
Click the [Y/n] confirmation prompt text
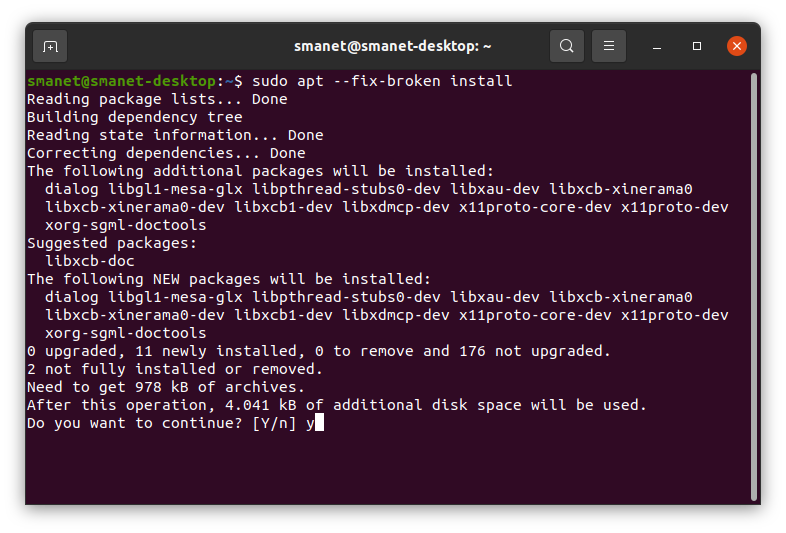274,423
